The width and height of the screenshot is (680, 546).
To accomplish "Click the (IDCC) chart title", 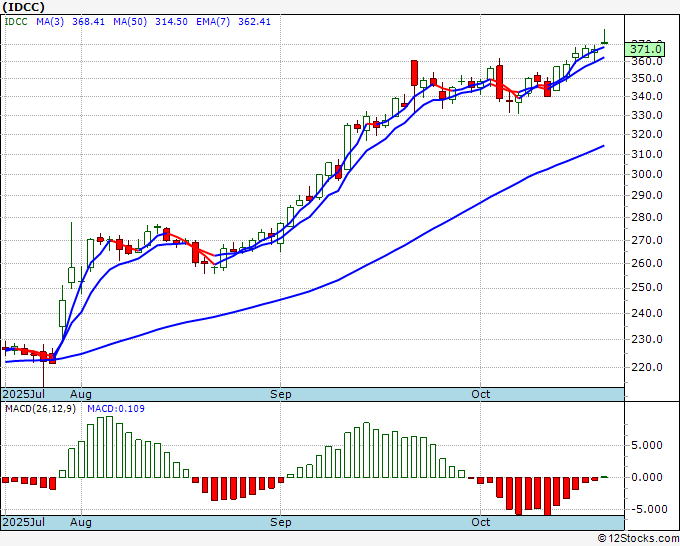I will click(x=24, y=7).
